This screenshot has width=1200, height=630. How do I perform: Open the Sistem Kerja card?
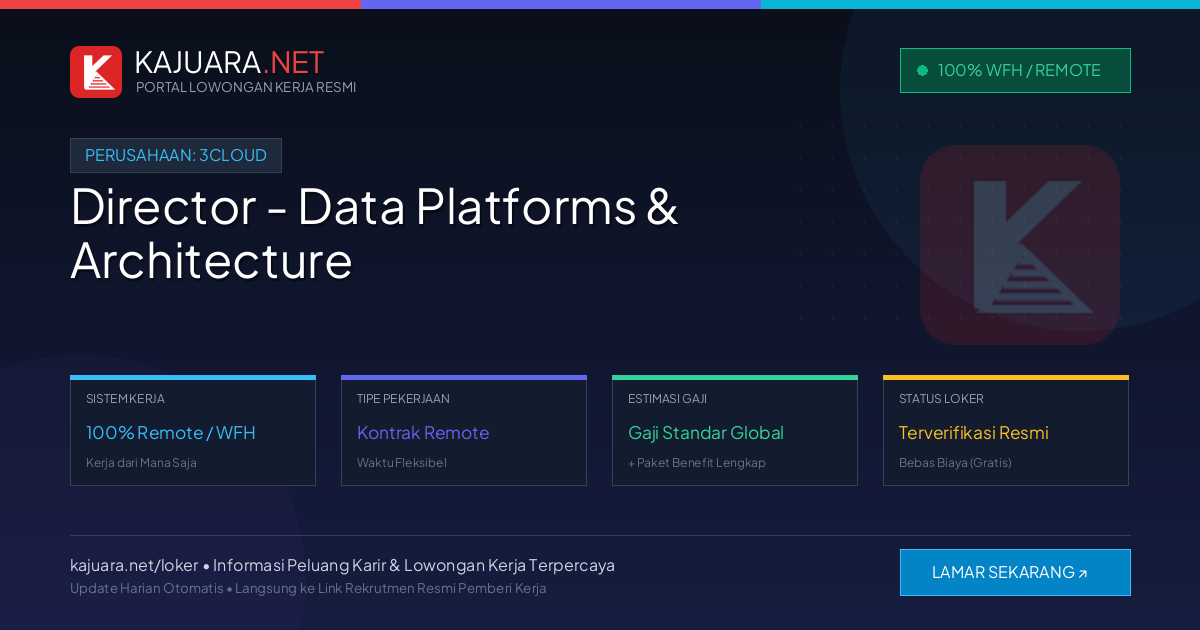point(193,431)
